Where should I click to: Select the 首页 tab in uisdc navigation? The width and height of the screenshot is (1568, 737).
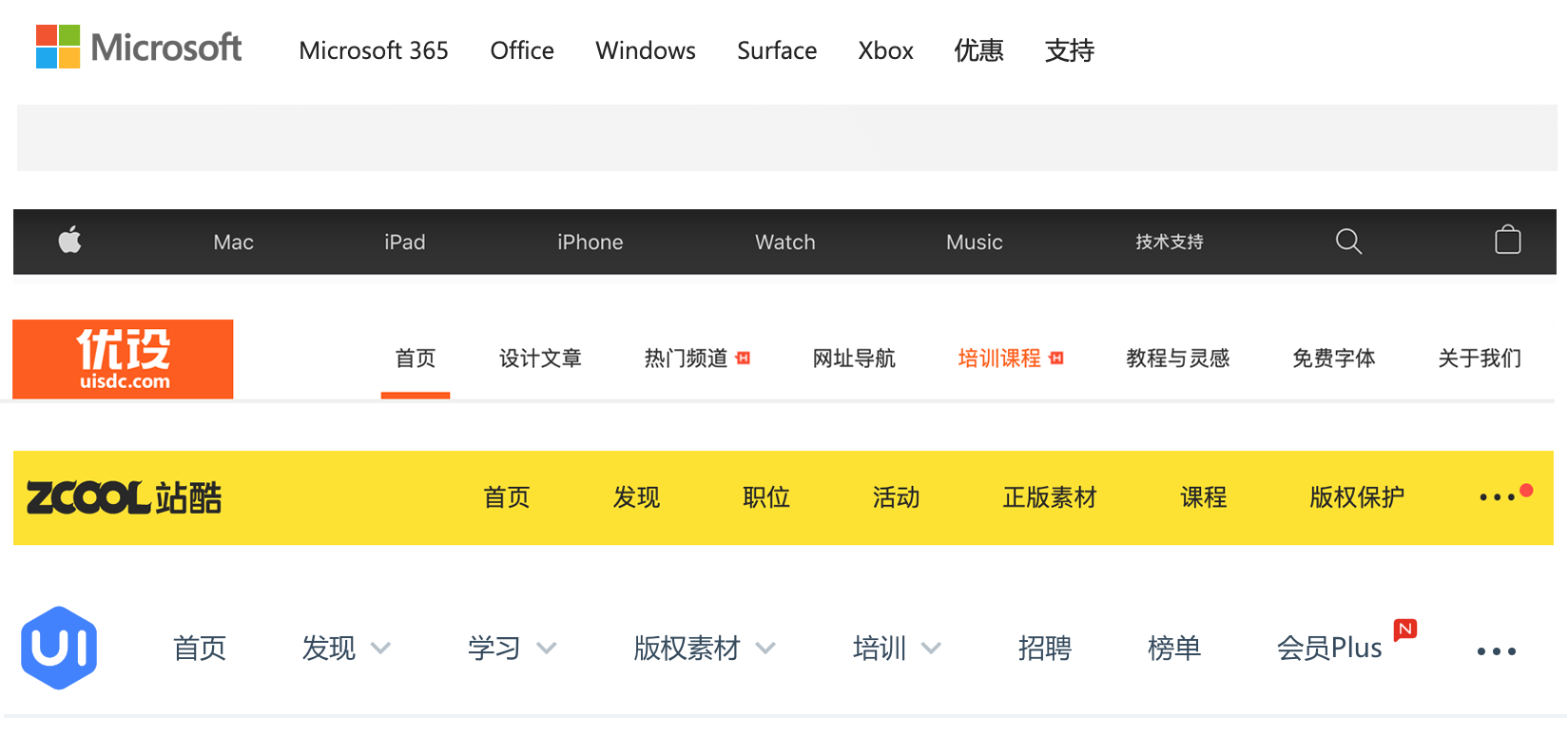tap(416, 359)
